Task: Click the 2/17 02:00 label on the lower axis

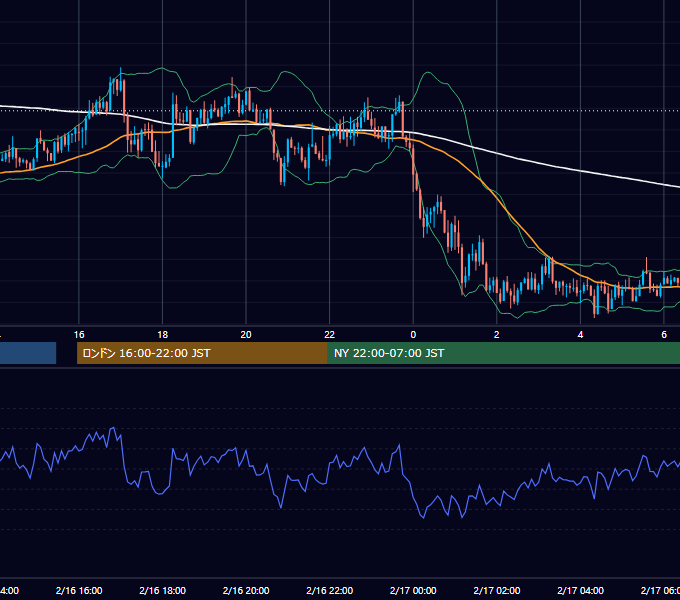Action: [x=497, y=590]
